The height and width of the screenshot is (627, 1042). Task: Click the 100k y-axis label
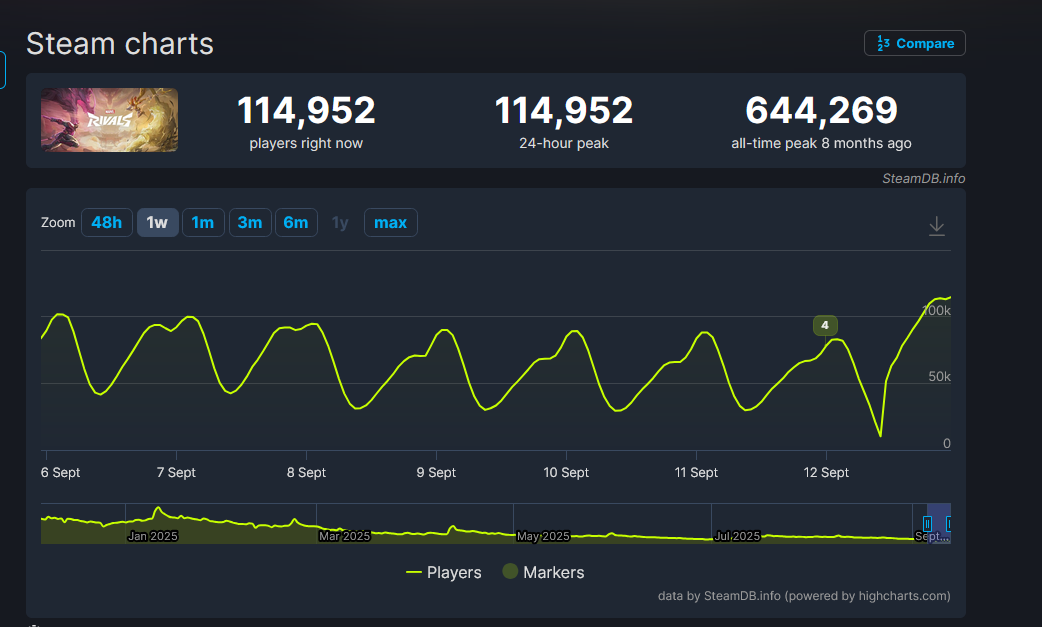pyautogui.click(x=937, y=310)
